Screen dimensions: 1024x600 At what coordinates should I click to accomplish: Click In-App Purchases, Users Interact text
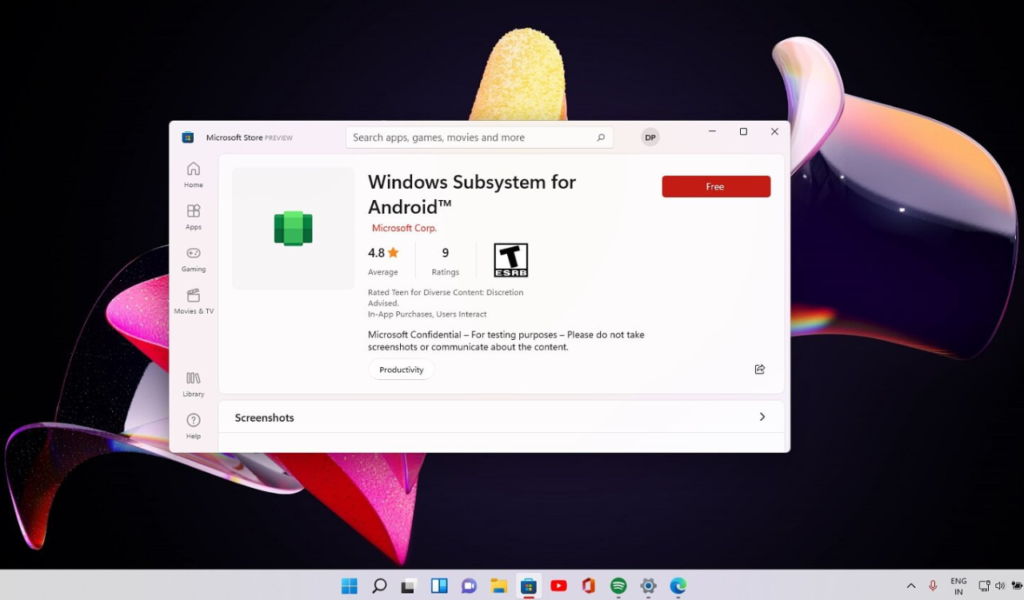(x=427, y=314)
